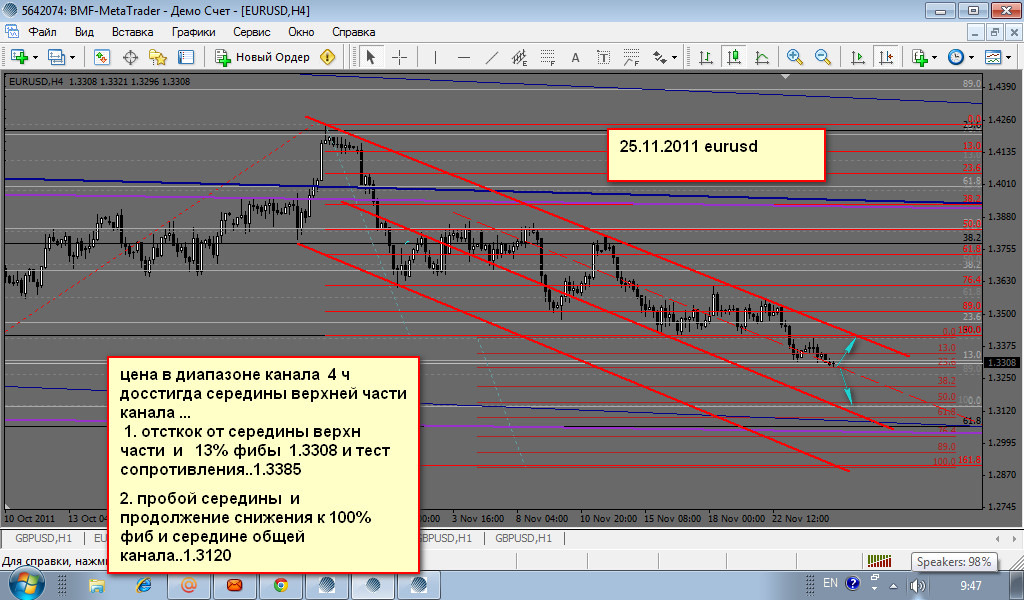This screenshot has height=600, width=1024.
Task: Zoom in on the chart
Action: [x=795, y=57]
